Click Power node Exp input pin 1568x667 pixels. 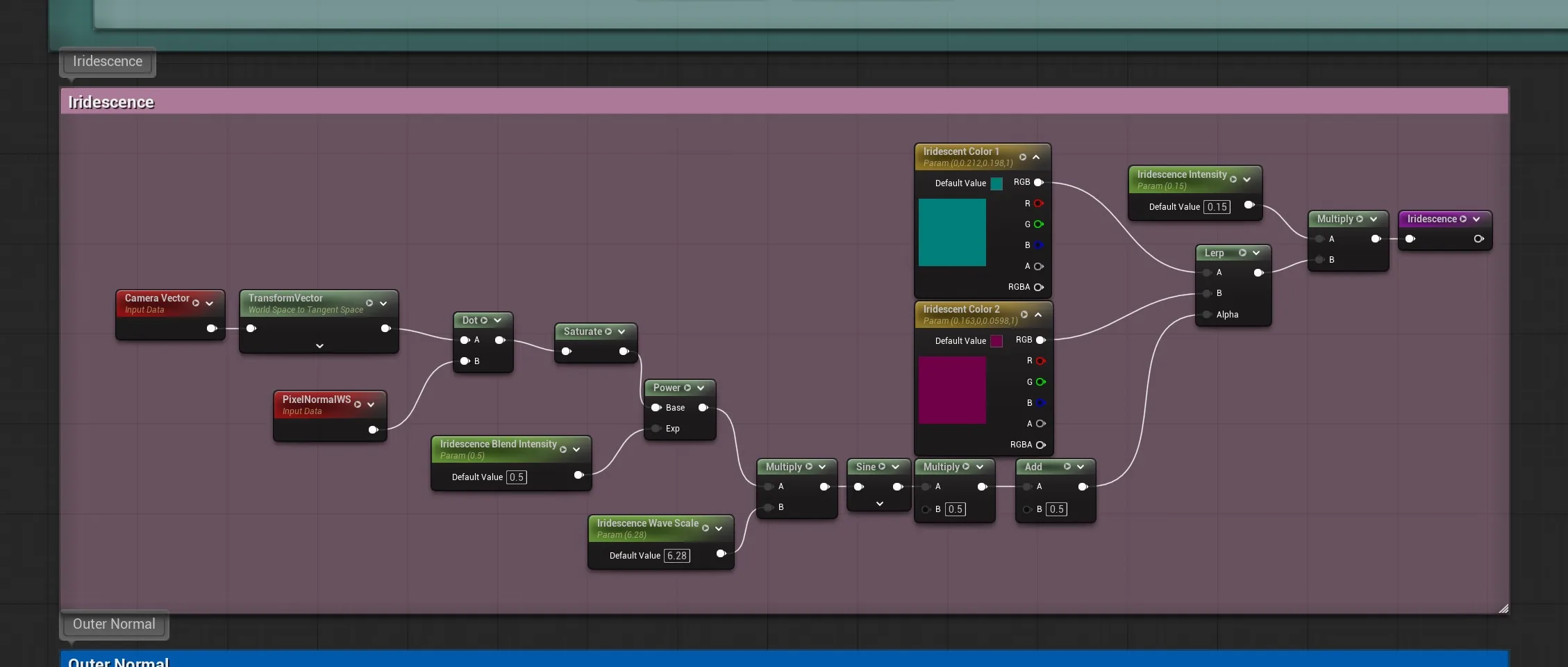click(x=656, y=428)
